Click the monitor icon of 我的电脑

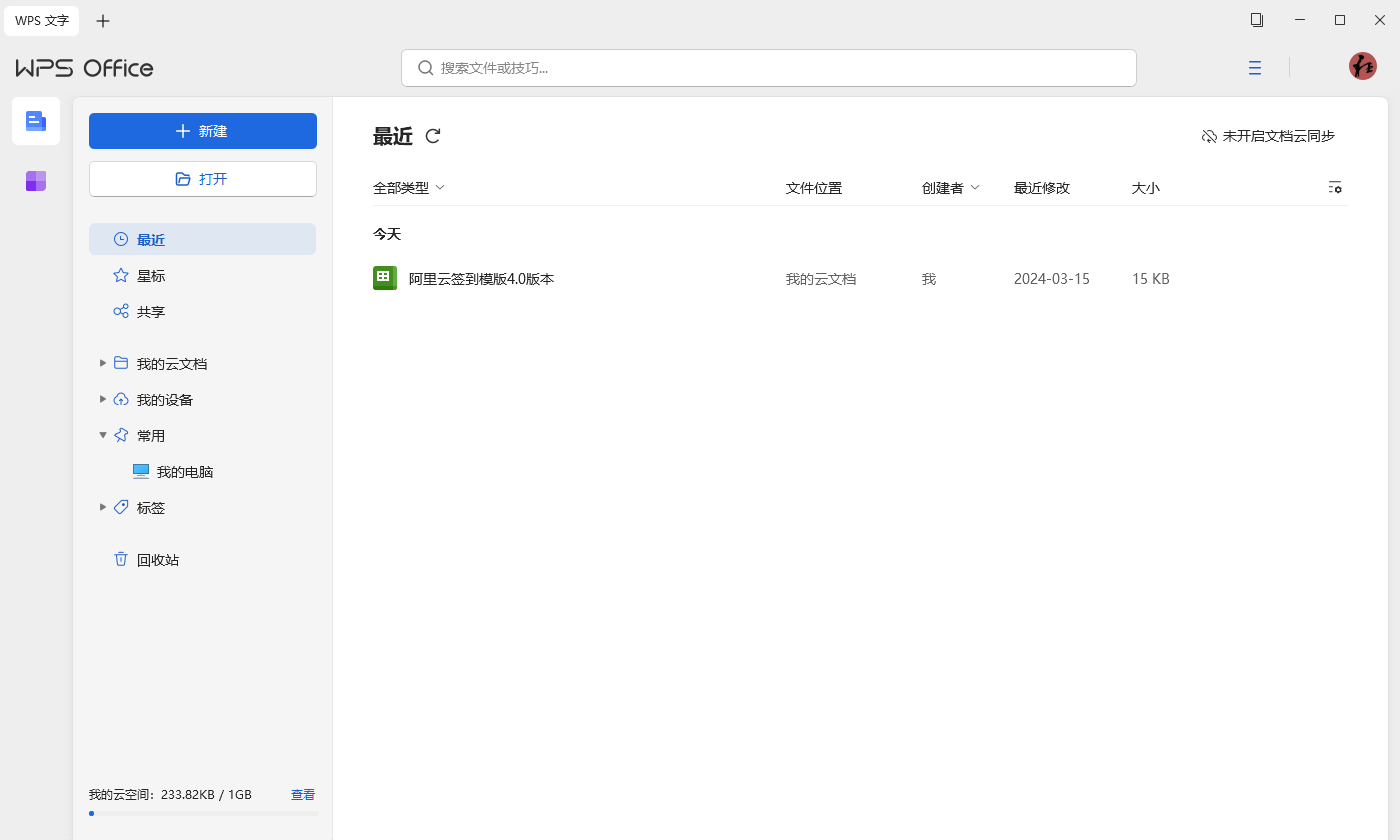tap(141, 471)
